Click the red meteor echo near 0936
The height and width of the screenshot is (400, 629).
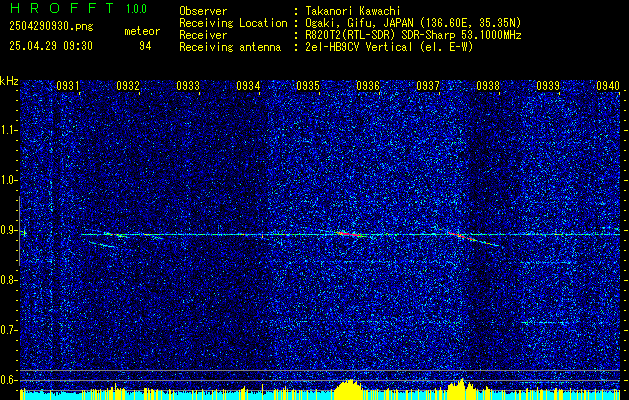348,234
